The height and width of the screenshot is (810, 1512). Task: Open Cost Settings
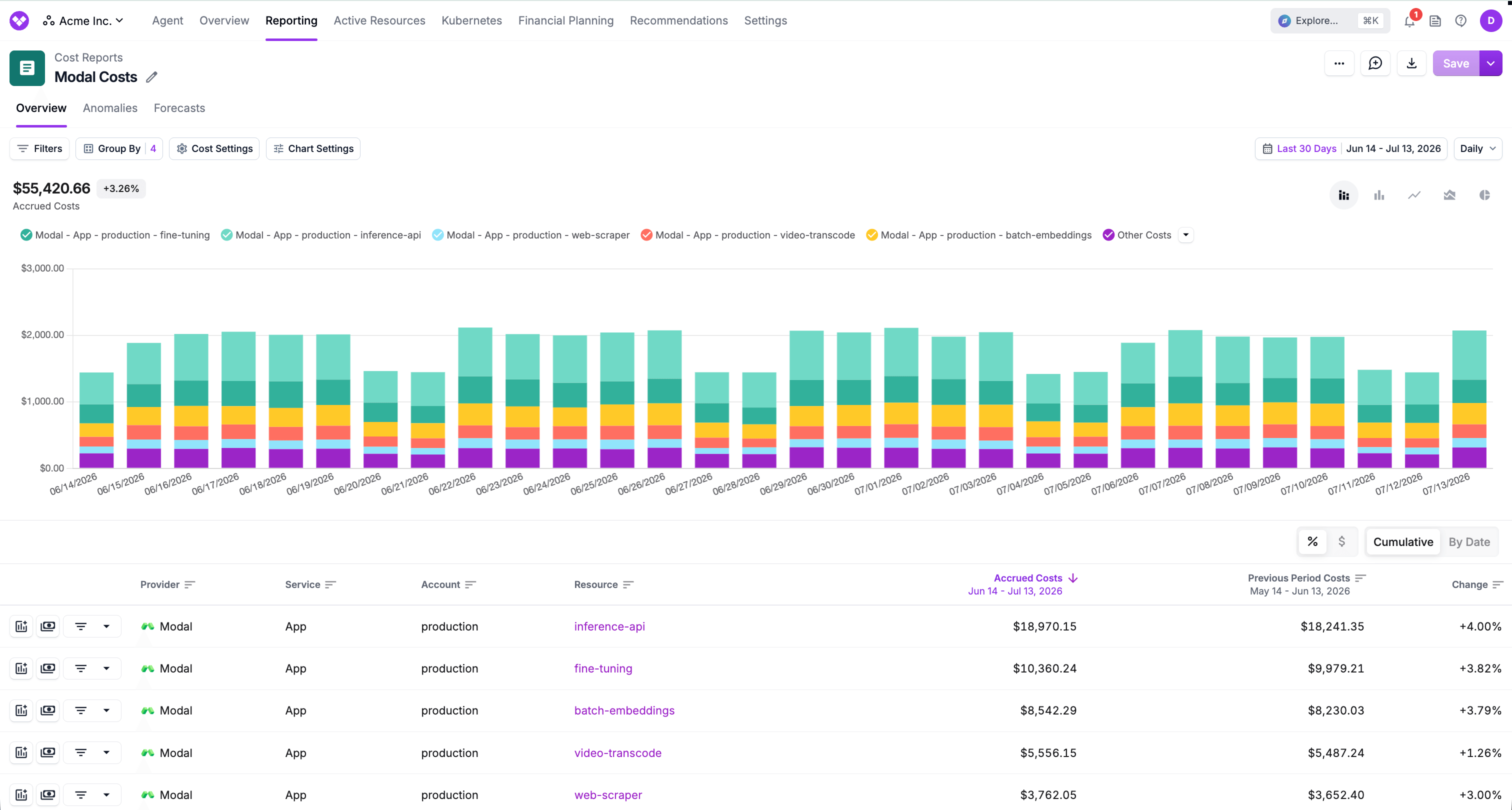214,148
